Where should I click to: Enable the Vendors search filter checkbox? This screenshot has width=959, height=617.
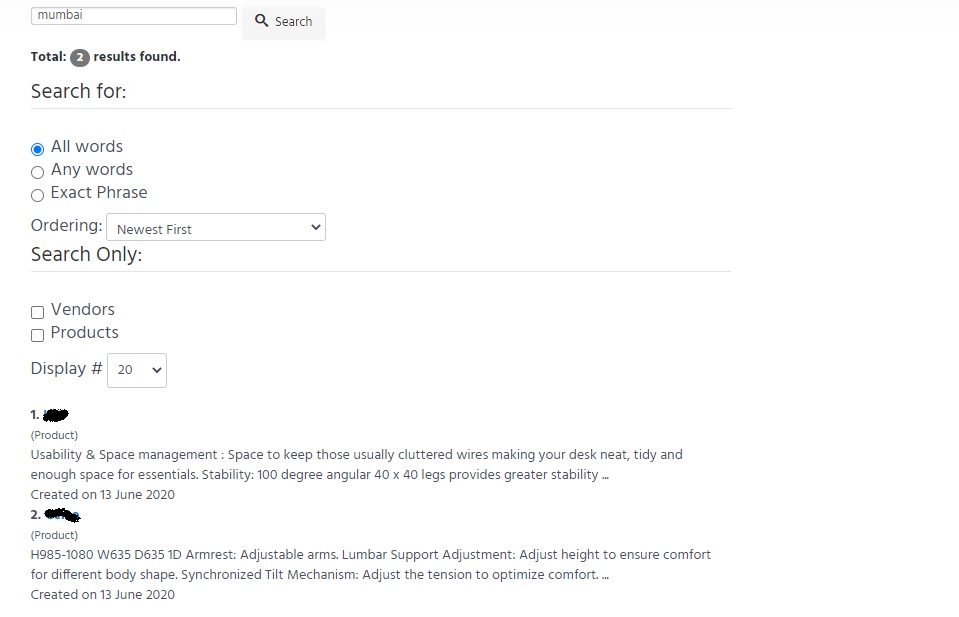[38, 312]
